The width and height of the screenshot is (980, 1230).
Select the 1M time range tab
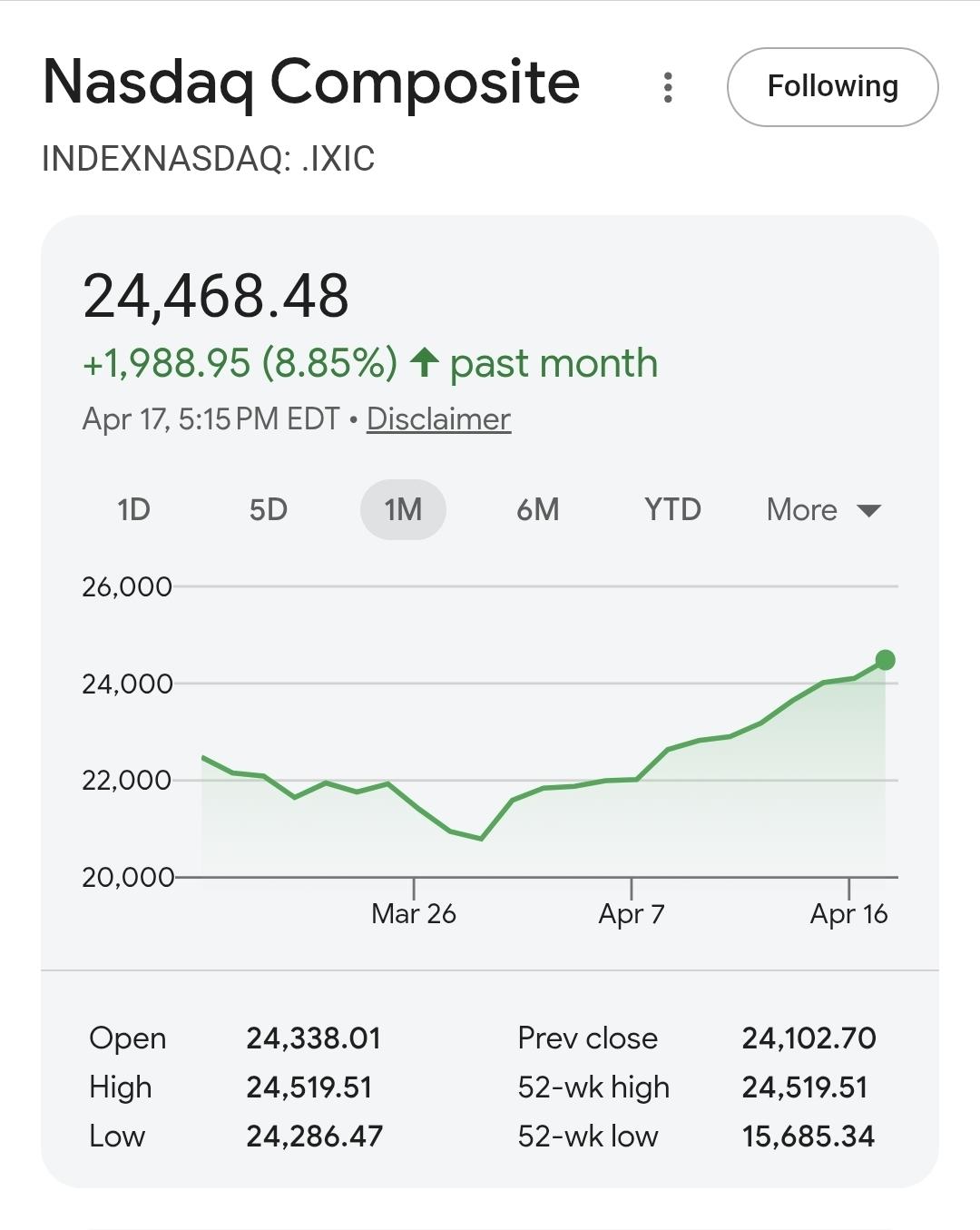tap(403, 510)
